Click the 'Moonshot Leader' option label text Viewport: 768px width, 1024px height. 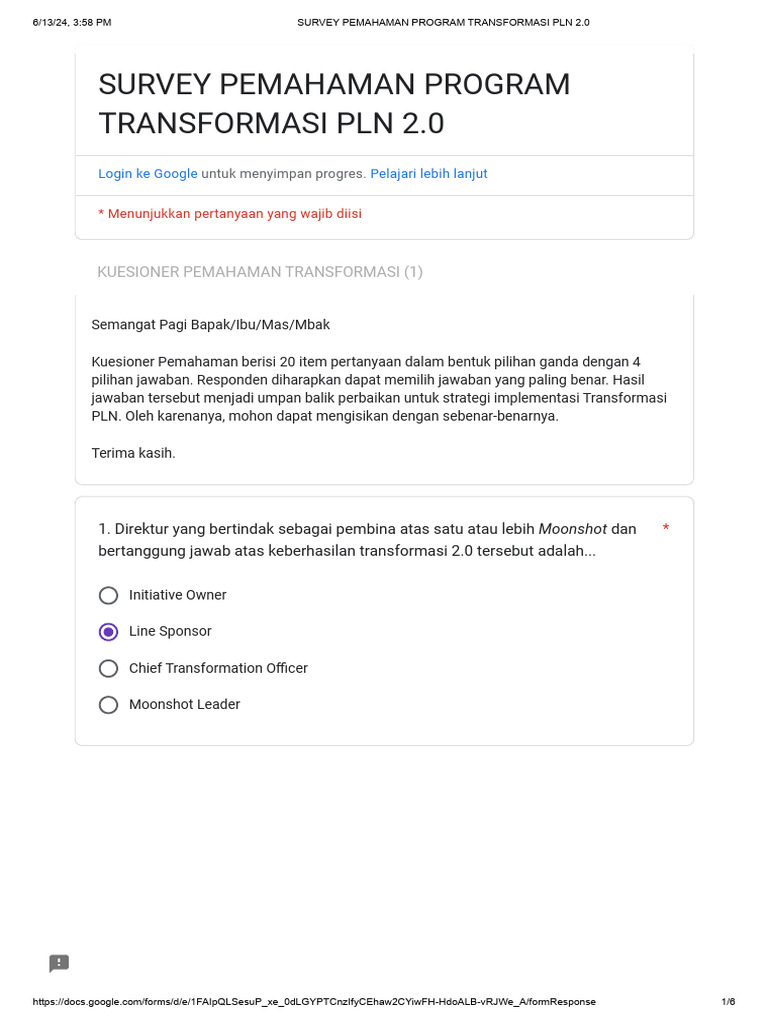coord(184,704)
